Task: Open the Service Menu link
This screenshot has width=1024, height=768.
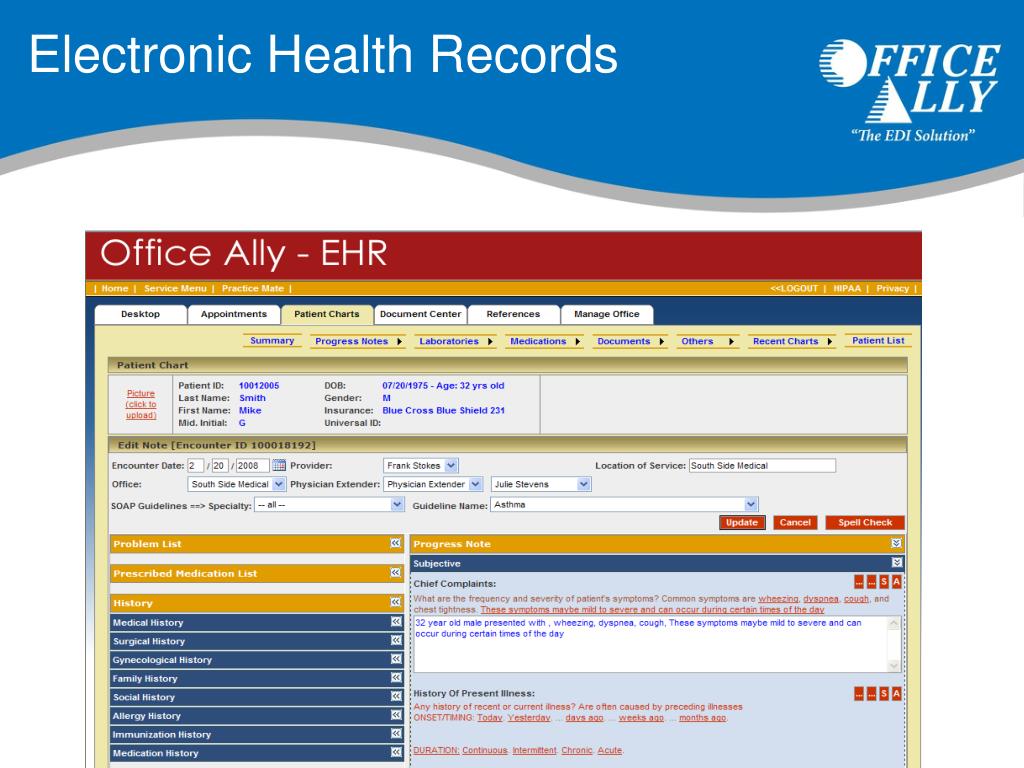Action: (175, 288)
